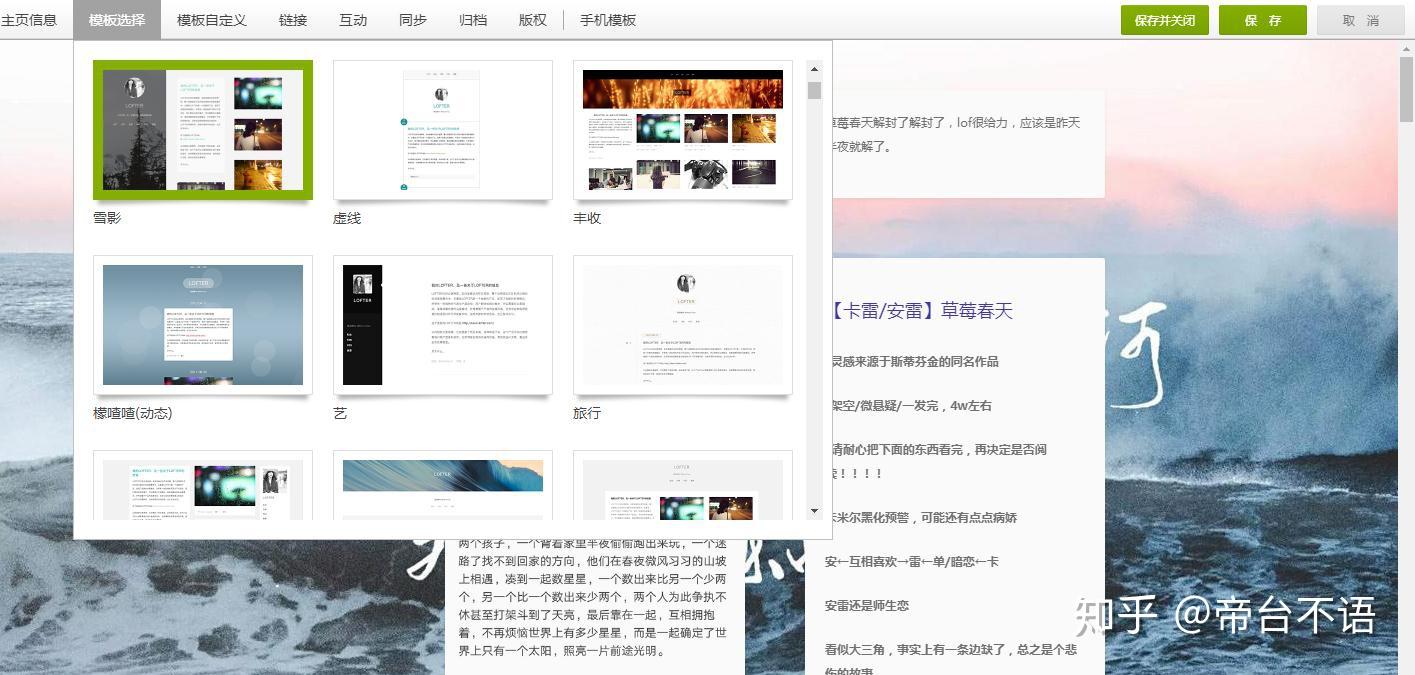Open the 互动 tab
Screen dimensions: 1415x675
(353, 20)
